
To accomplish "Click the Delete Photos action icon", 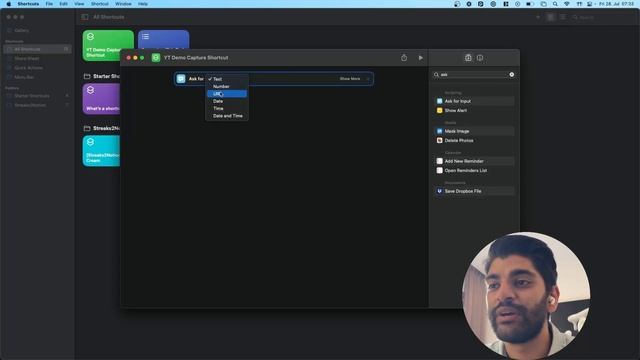I will [x=440, y=140].
